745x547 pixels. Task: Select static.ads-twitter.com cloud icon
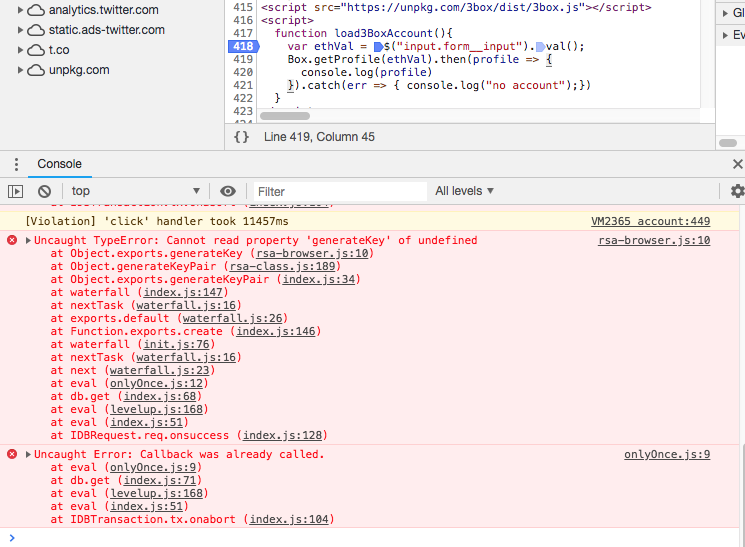(36, 30)
